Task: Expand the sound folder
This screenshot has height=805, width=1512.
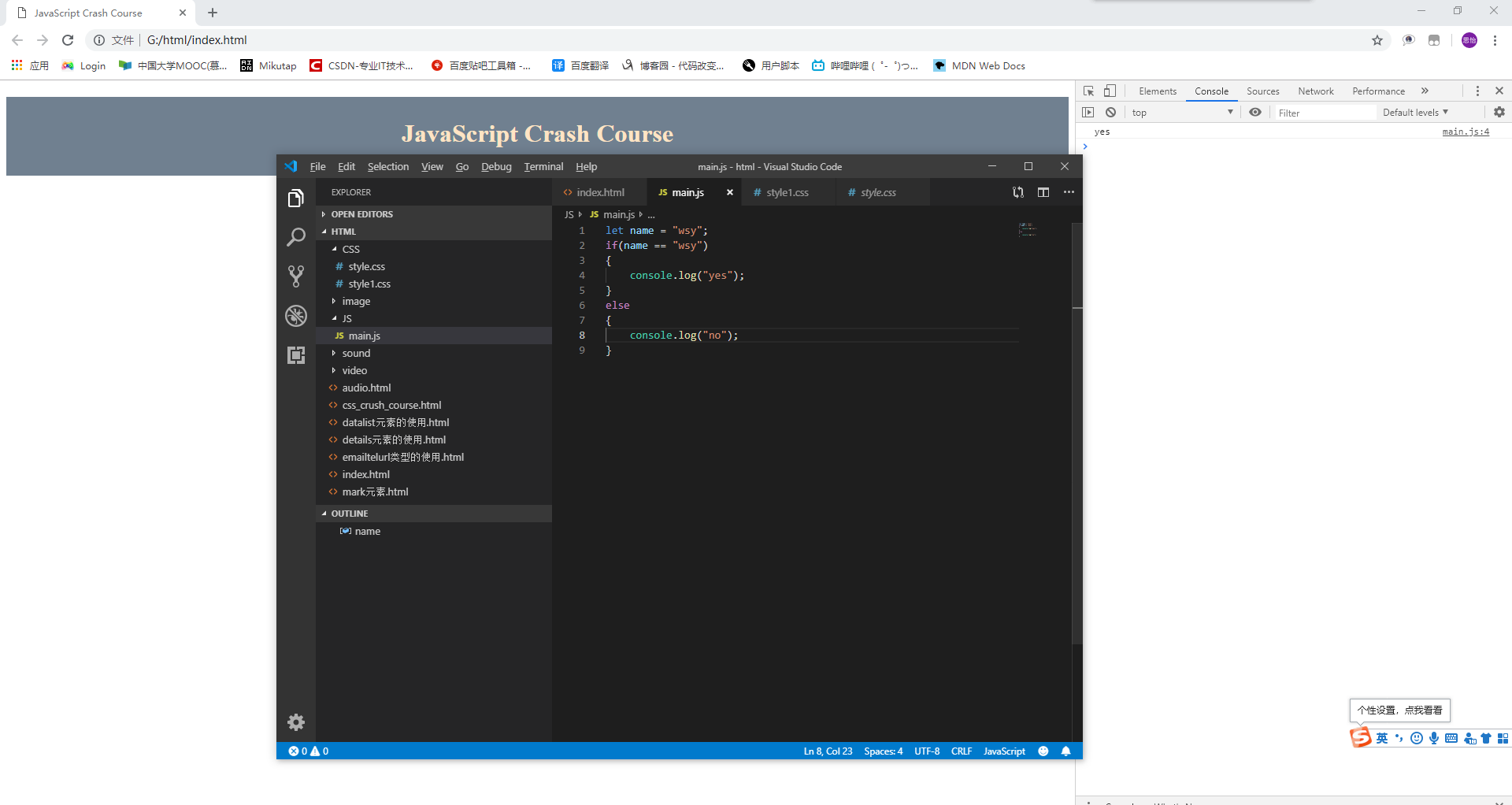Action: click(434, 353)
